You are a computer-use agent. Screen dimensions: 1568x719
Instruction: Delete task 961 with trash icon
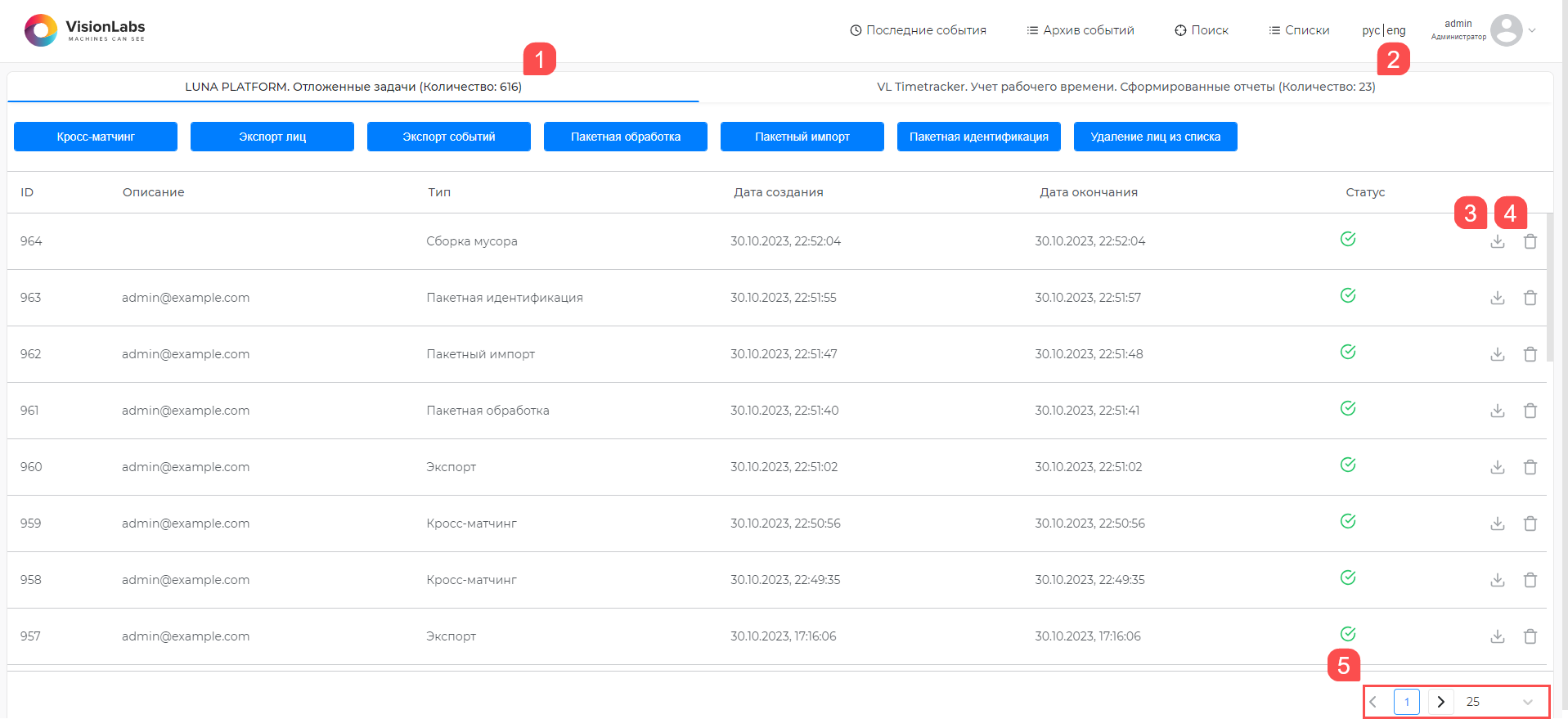[1530, 411]
